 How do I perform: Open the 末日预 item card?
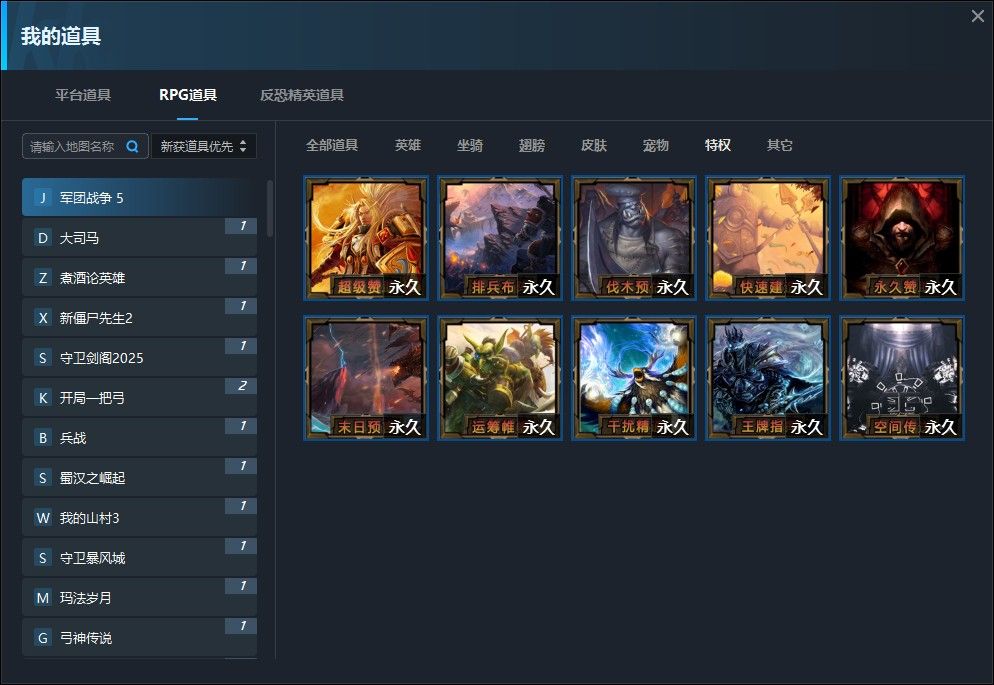coord(366,378)
